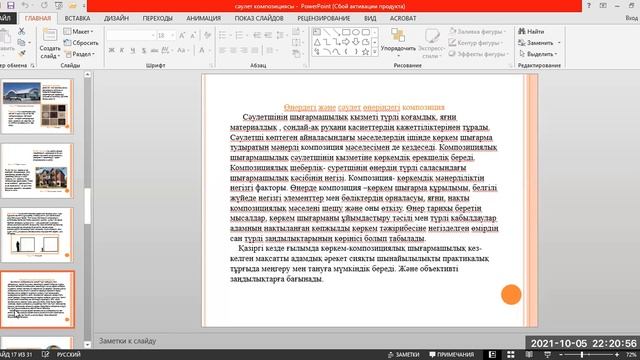Insert text box from shapes gallery
Image resolution: width=640 pixels, height=360 pixels.
(x=317, y=32)
